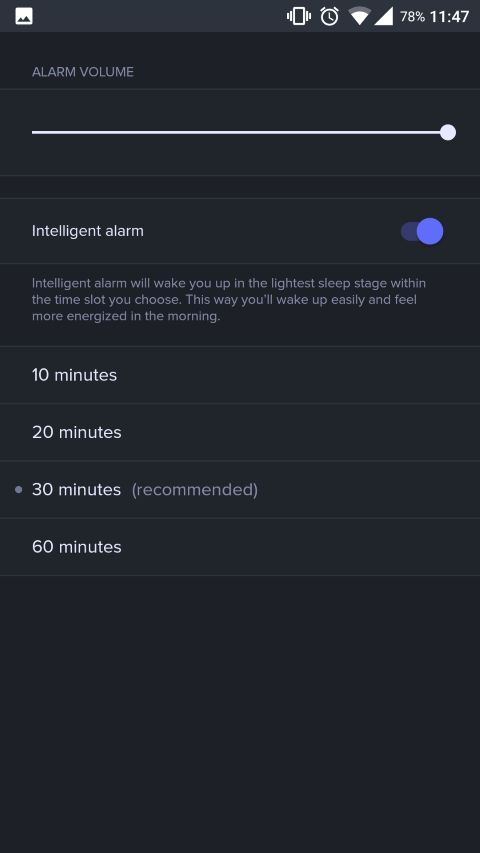Screen dimensions: 480x853
Task: Select the 10 minutes time slot
Action: 240,375
